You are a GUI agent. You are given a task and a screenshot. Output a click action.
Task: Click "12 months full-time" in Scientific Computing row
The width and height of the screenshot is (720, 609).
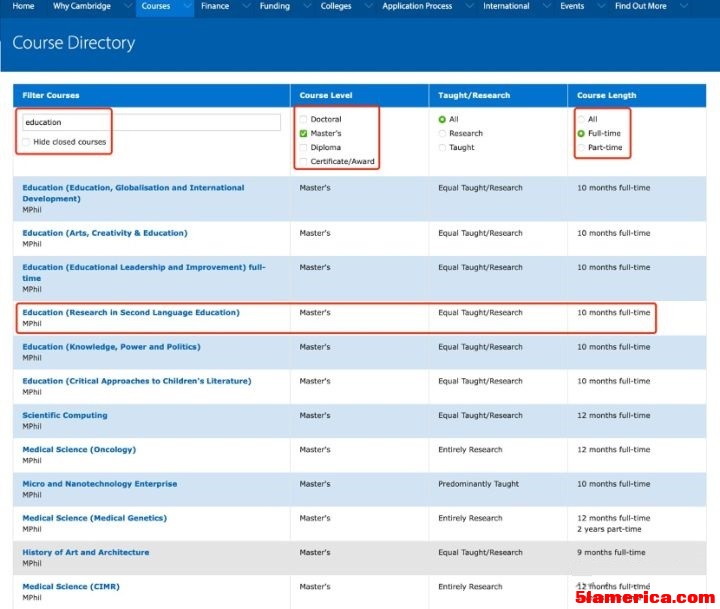point(613,416)
